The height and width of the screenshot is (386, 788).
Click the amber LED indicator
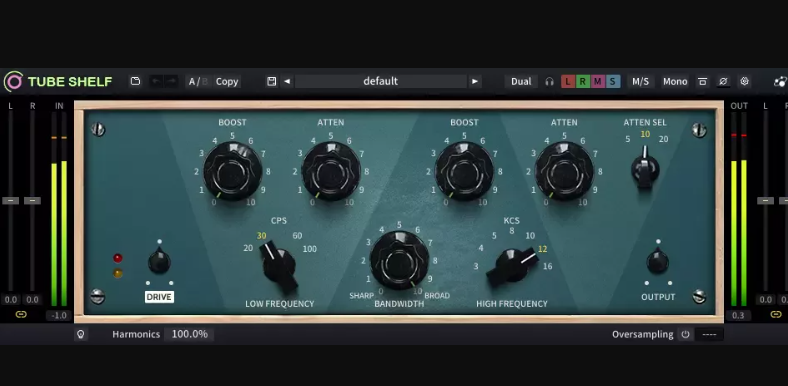coord(118,273)
